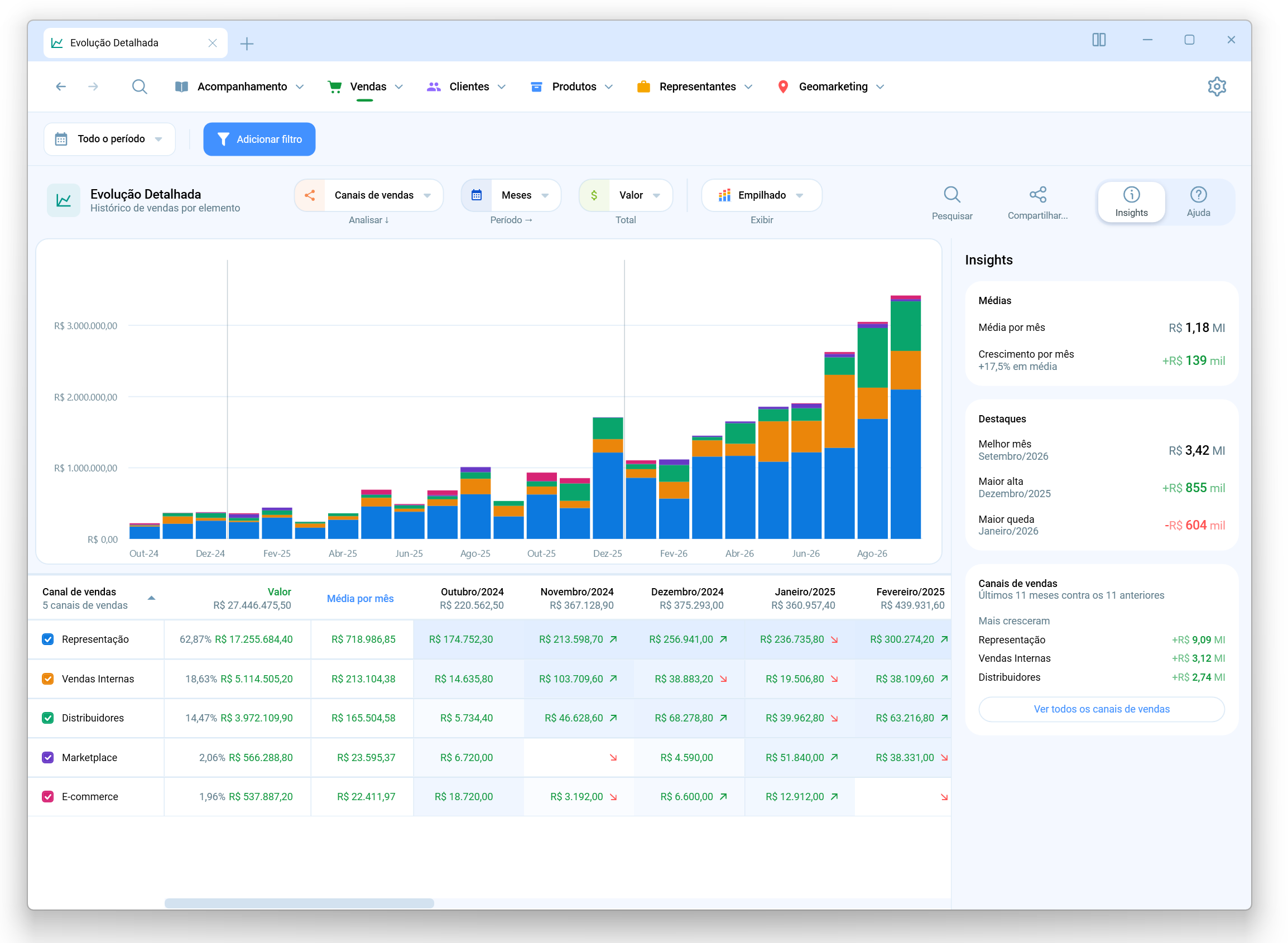
Task: Expand the Geomarketing menu chevron
Action: 880,86
